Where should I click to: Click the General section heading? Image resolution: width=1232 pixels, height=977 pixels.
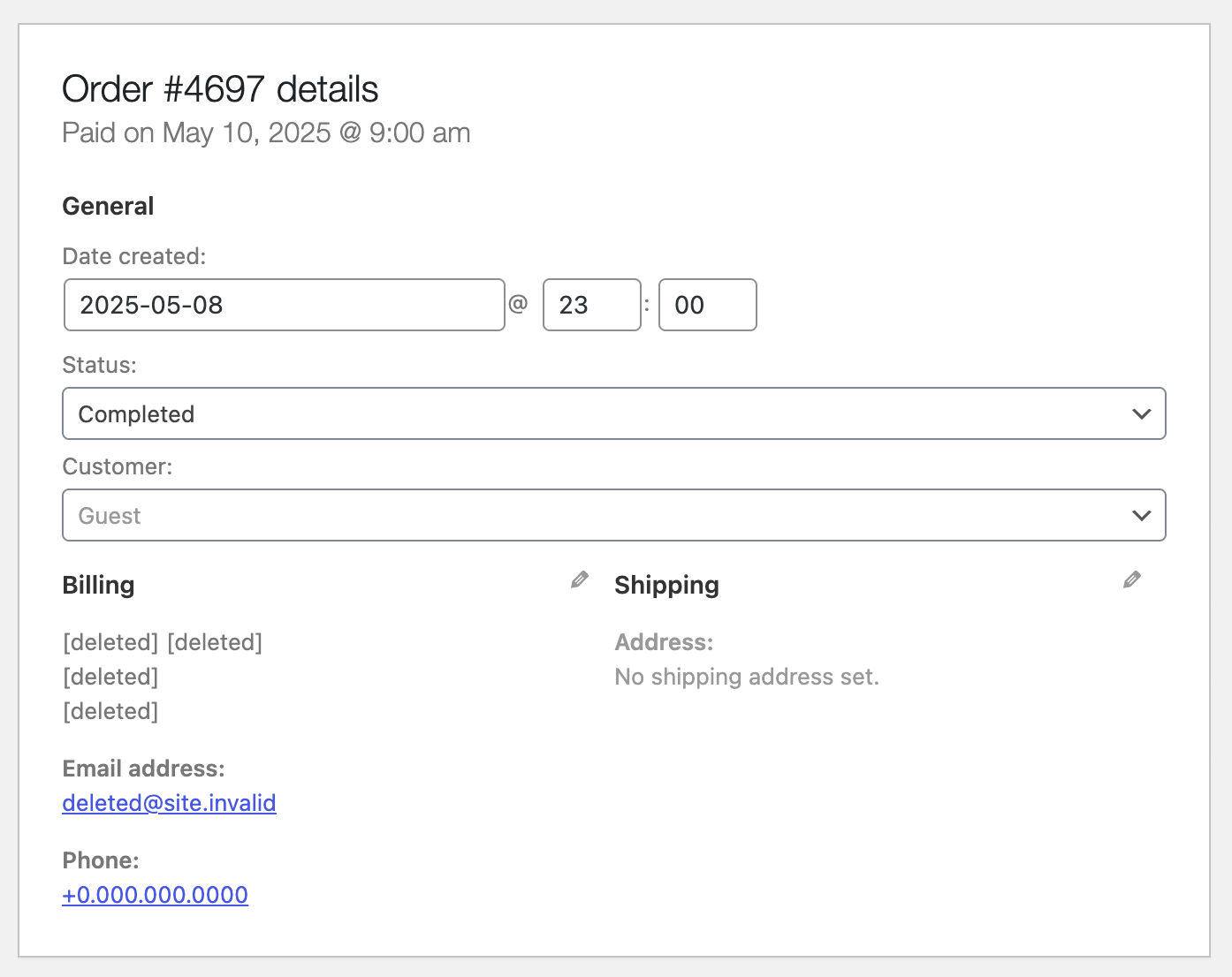point(108,206)
